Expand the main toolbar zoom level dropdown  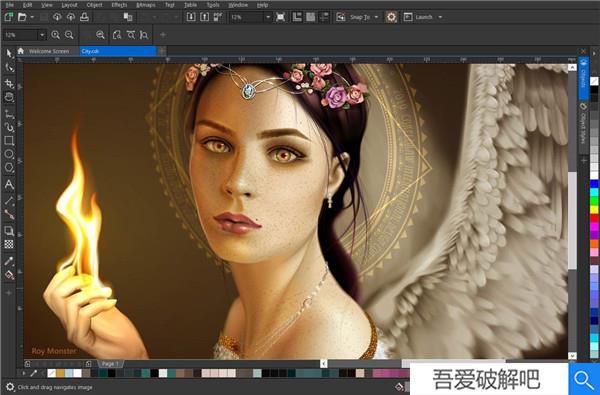click(268, 17)
